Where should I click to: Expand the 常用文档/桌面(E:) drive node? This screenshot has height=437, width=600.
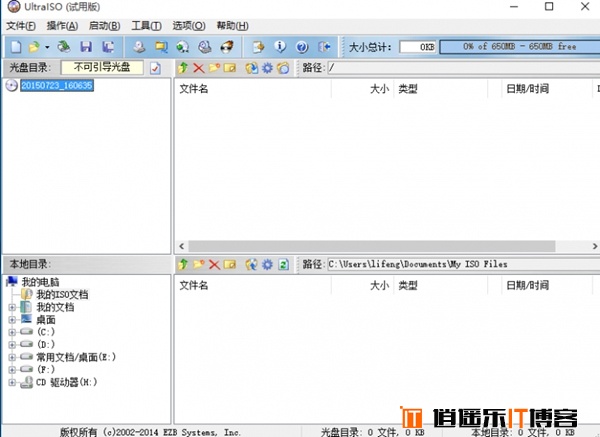(x=12, y=357)
